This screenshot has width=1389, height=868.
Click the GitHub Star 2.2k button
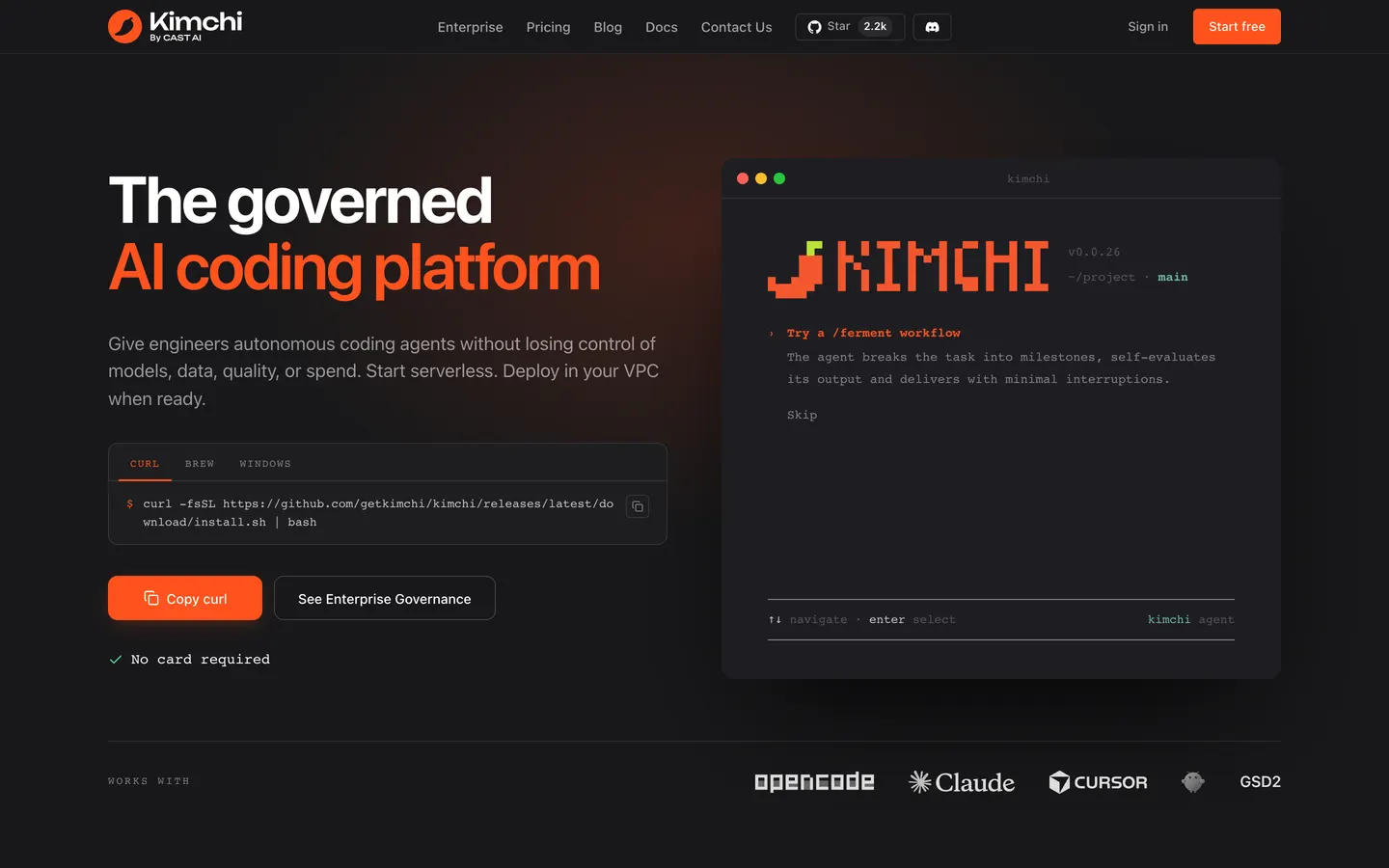[x=850, y=27]
